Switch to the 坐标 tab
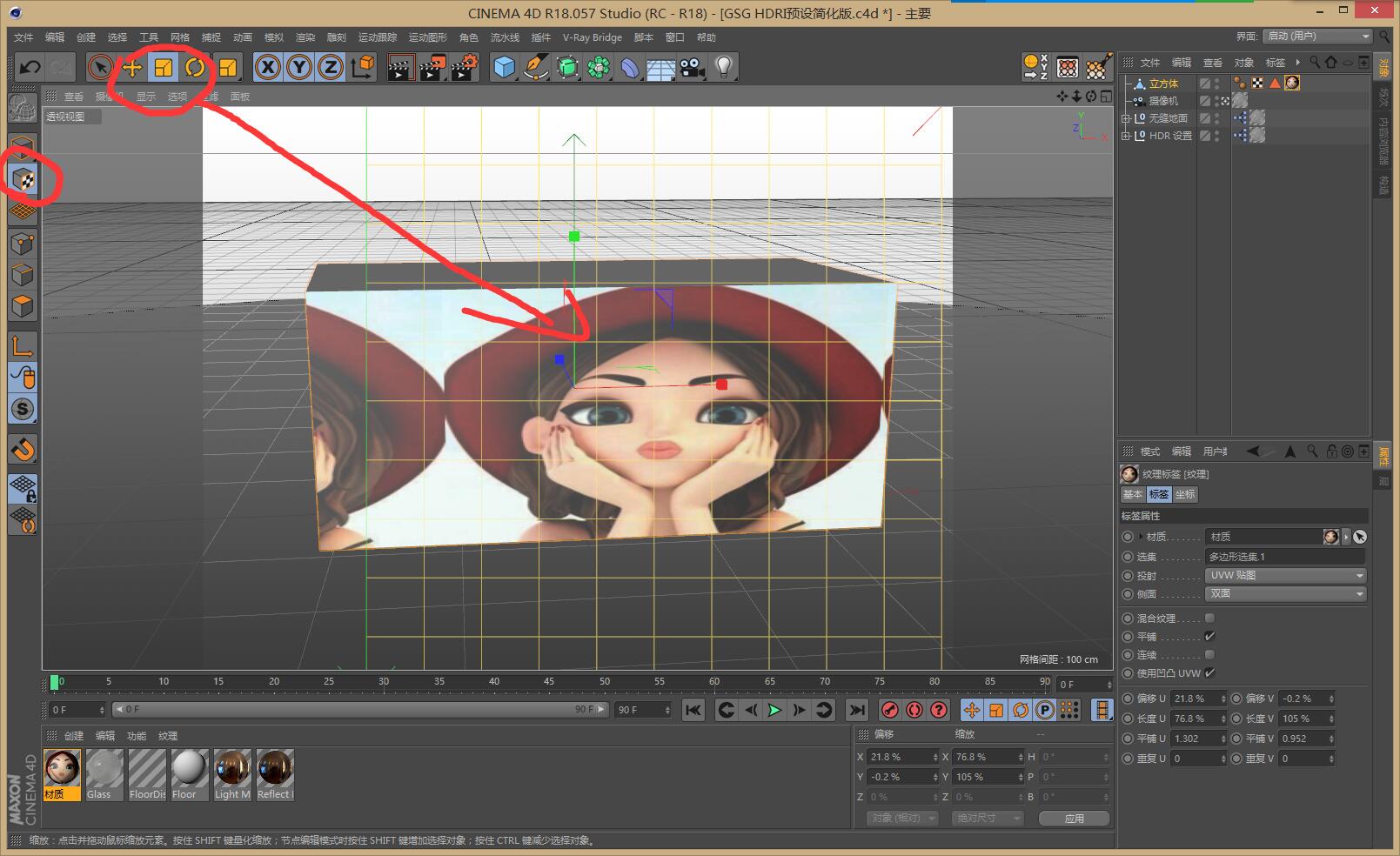1400x856 pixels. (1185, 494)
